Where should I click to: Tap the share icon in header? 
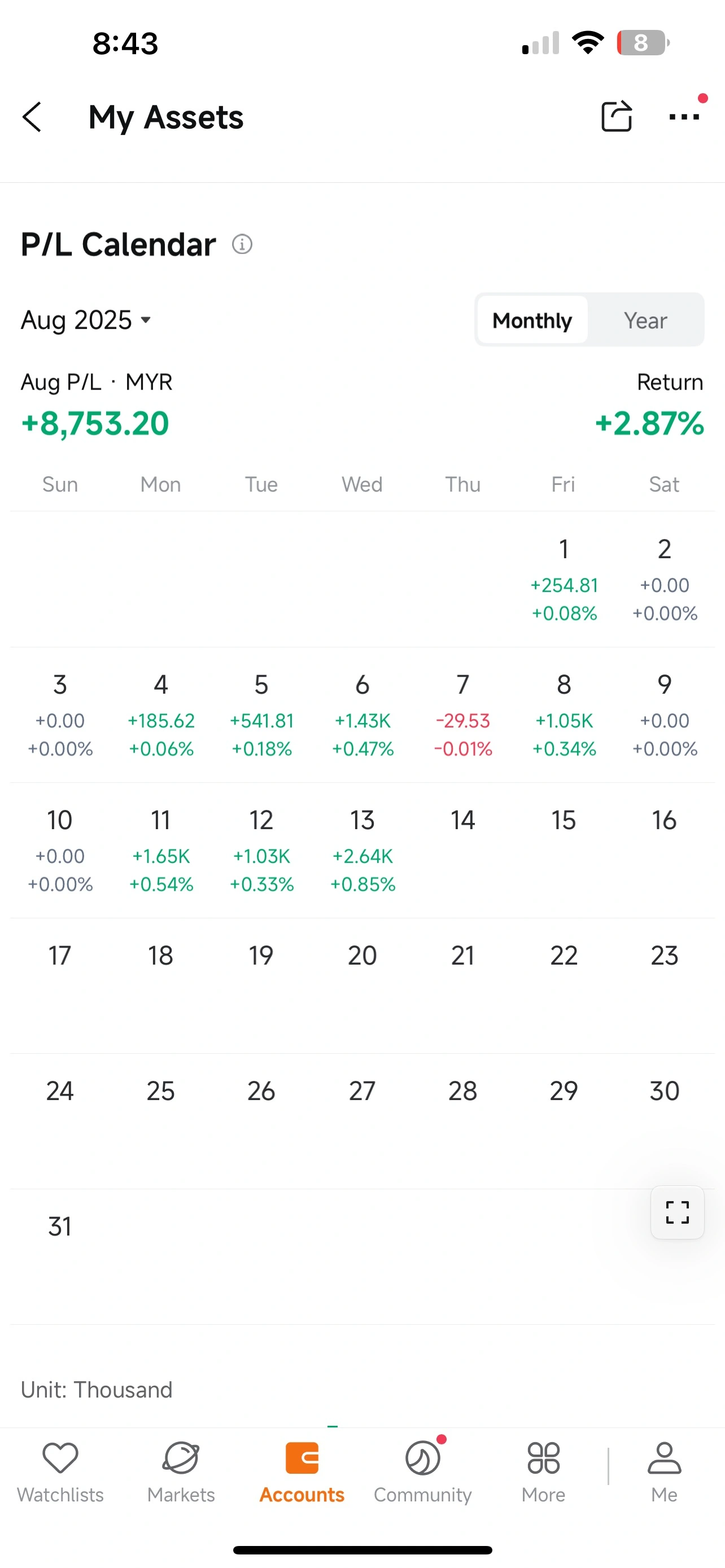[x=616, y=116]
